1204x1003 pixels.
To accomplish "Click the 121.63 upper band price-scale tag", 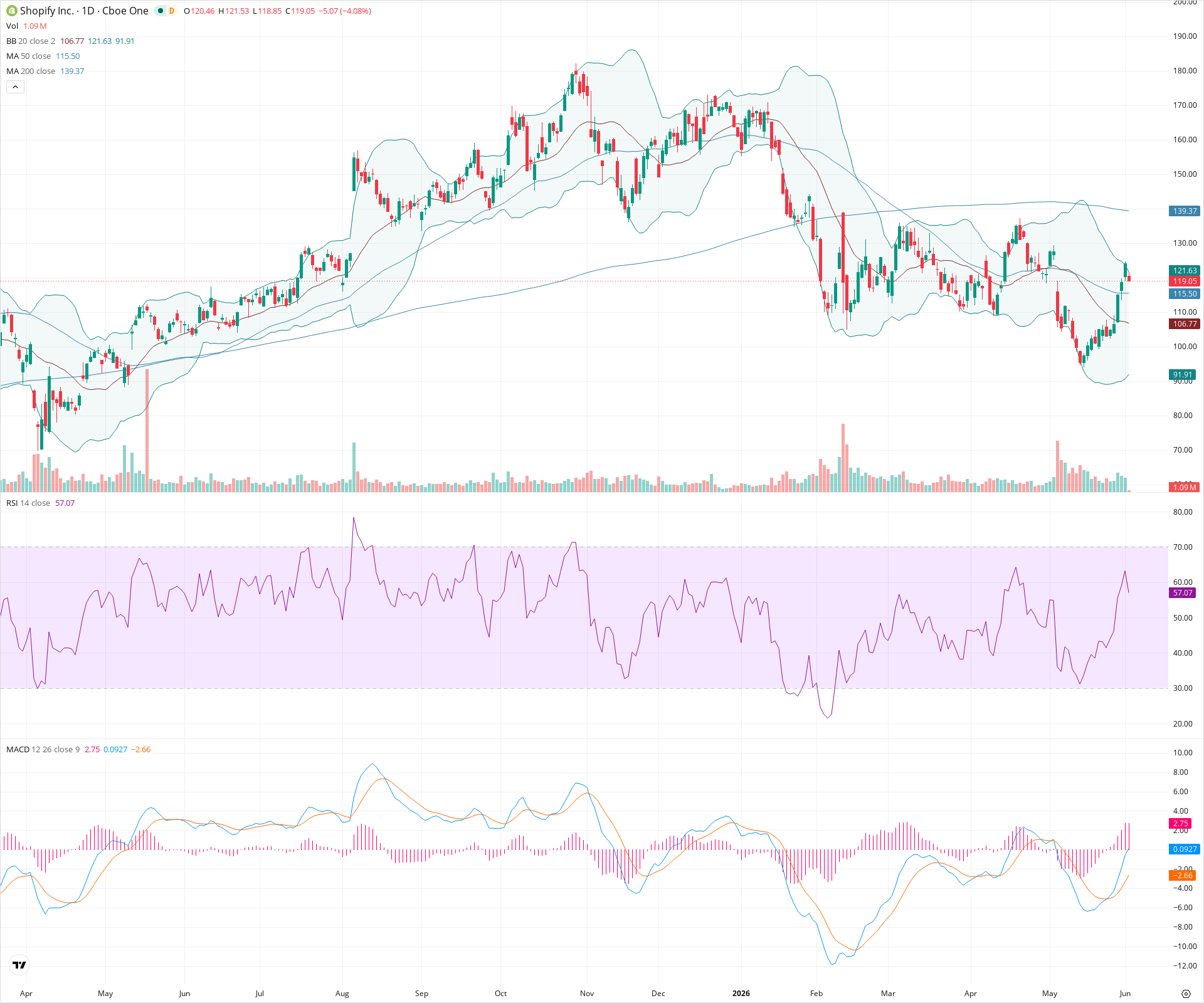I will pos(1185,271).
